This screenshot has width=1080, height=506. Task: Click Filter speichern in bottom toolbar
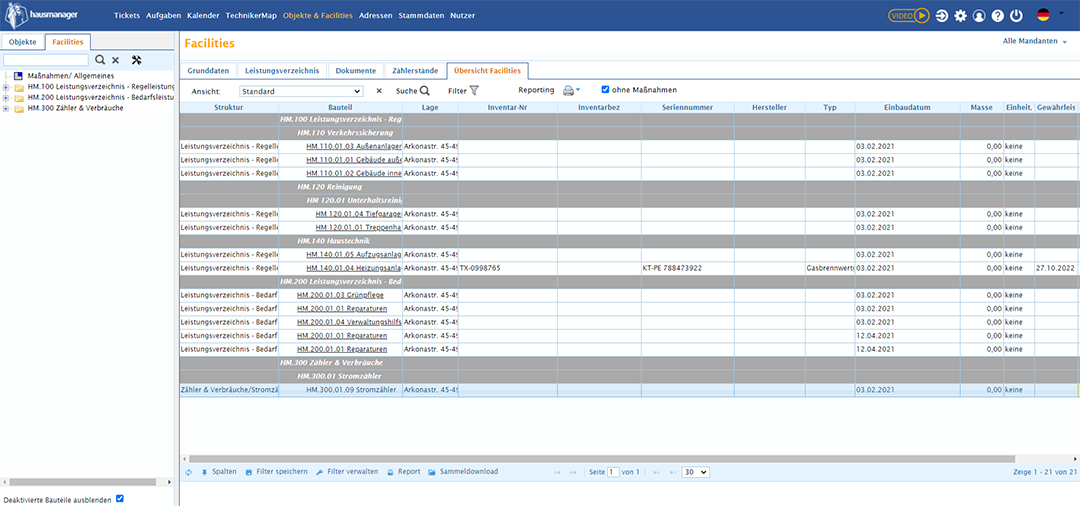click(276, 472)
